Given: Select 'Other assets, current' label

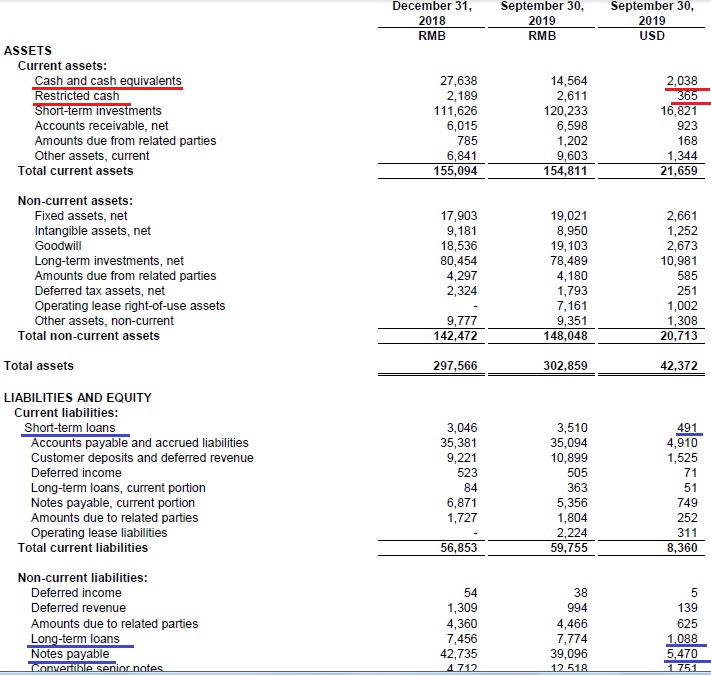Looking at the screenshot, I should (x=92, y=155).
